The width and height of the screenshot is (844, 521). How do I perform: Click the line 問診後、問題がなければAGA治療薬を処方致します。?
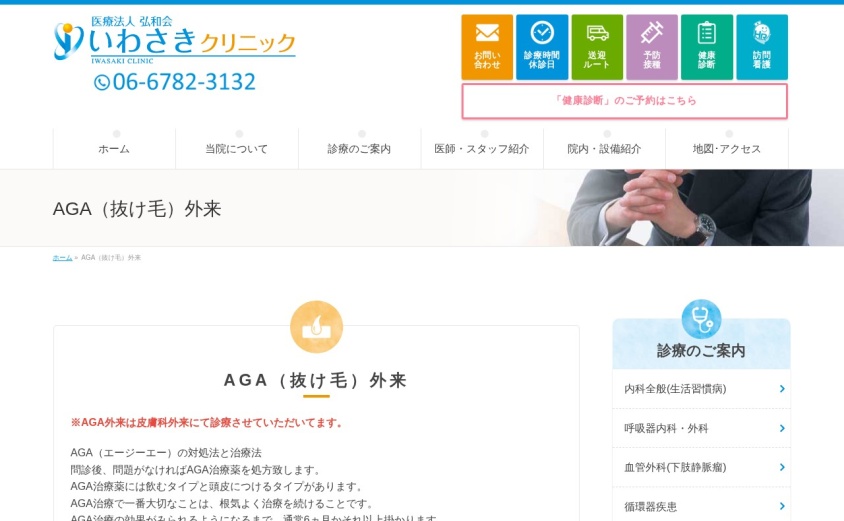(x=197, y=470)
